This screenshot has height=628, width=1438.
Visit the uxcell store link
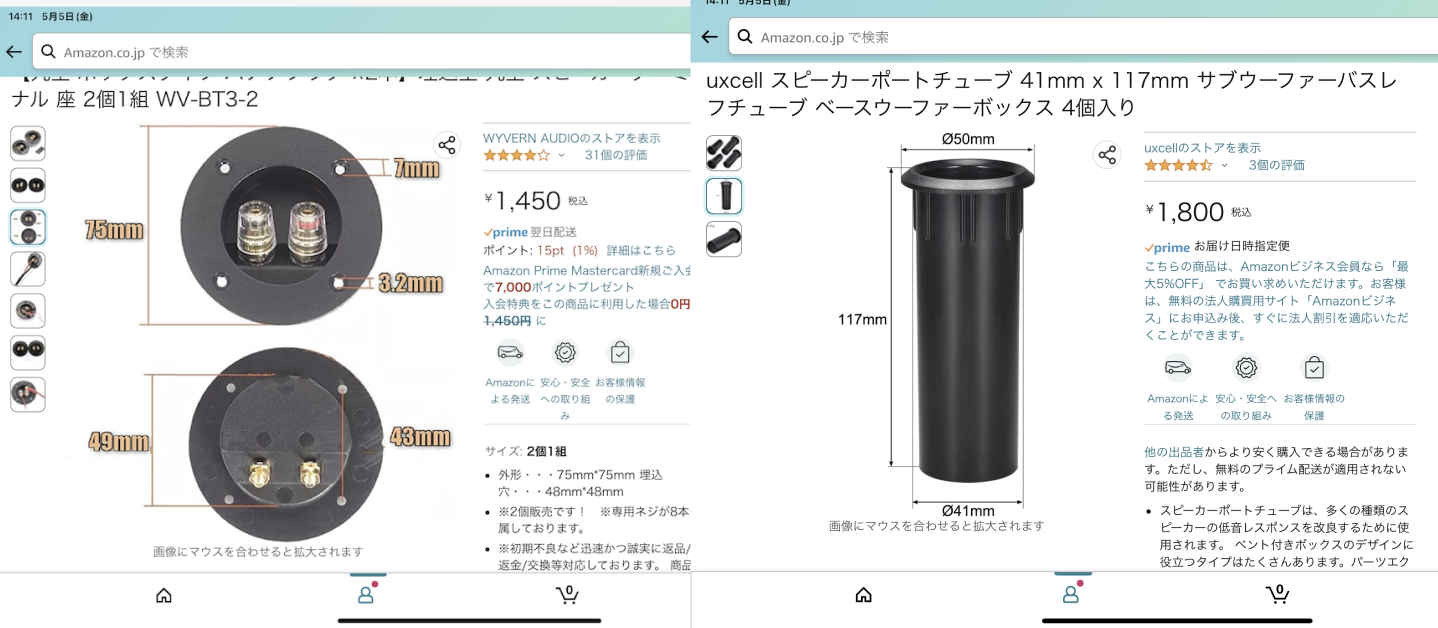[x=1202, y=148]
